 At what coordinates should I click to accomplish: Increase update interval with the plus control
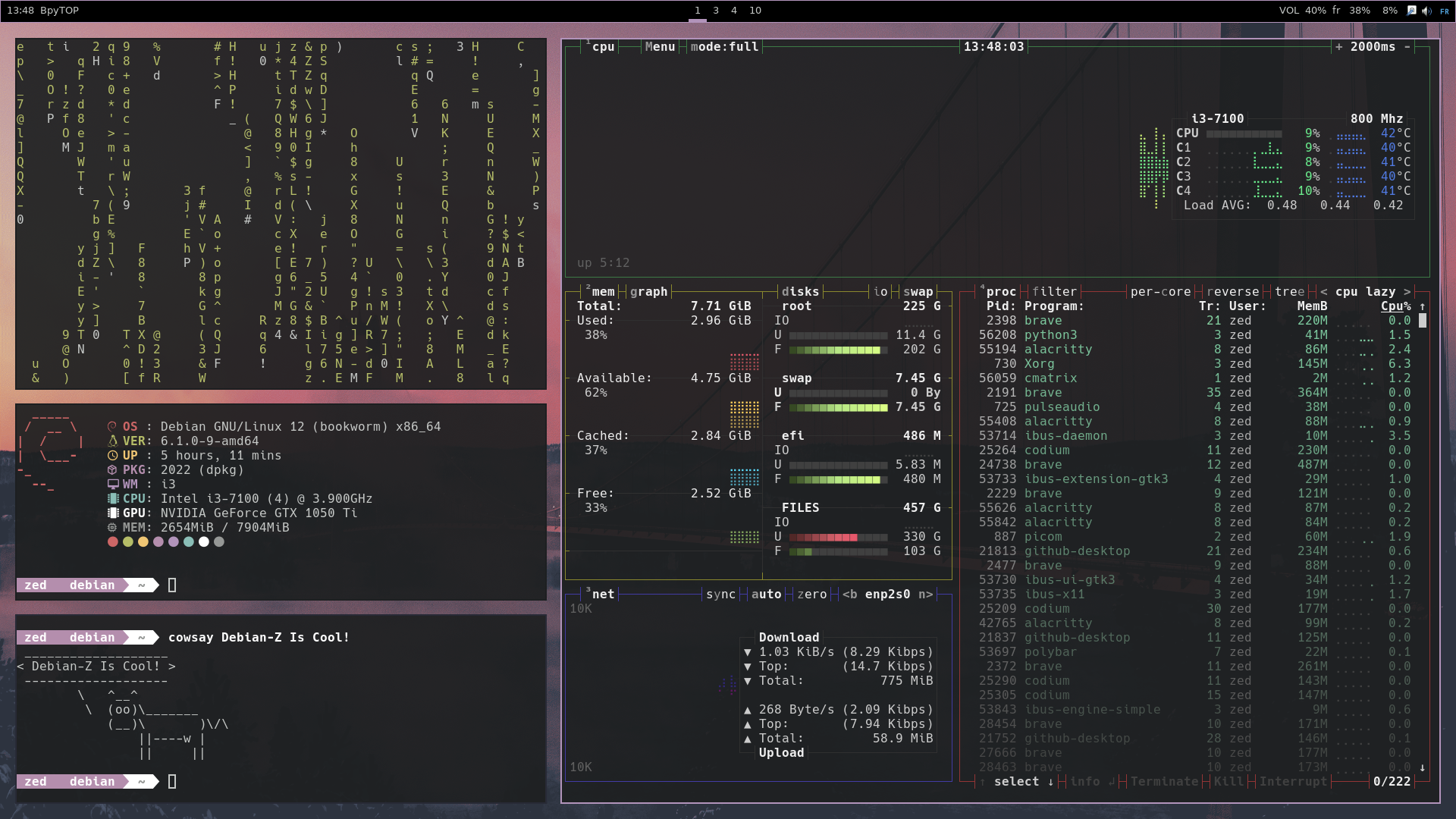point(1339,46)
